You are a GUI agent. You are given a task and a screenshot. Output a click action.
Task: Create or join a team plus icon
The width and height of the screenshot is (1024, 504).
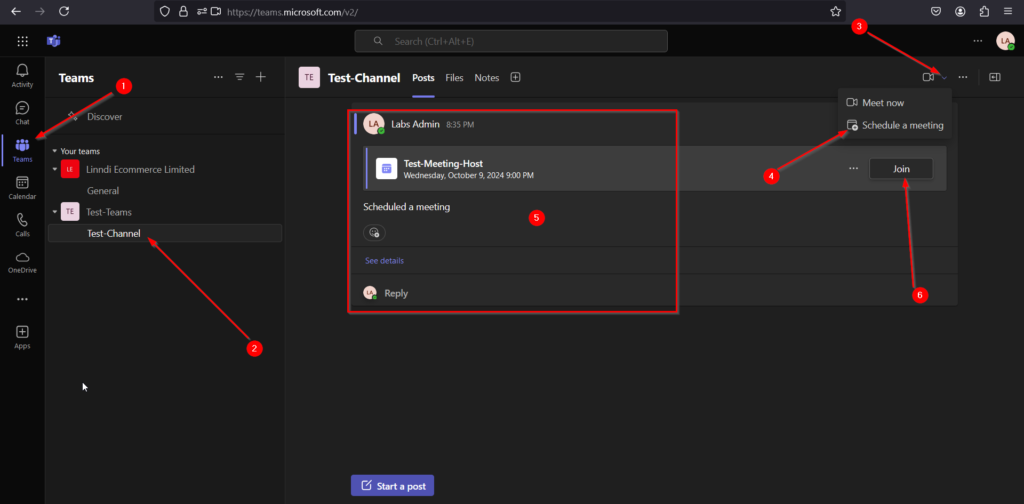point(261,77)
